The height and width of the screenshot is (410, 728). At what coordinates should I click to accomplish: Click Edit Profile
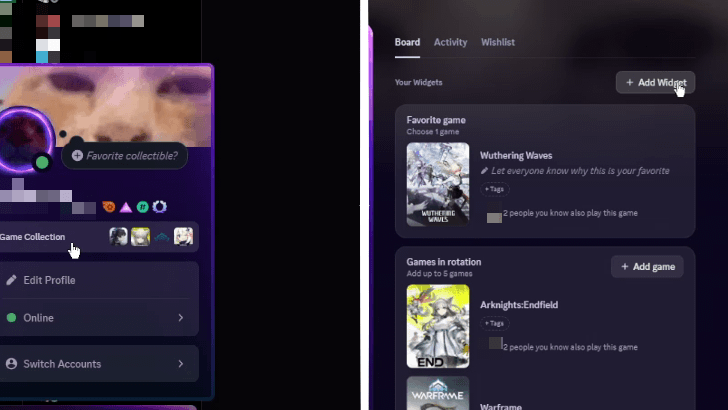[98, 280]
